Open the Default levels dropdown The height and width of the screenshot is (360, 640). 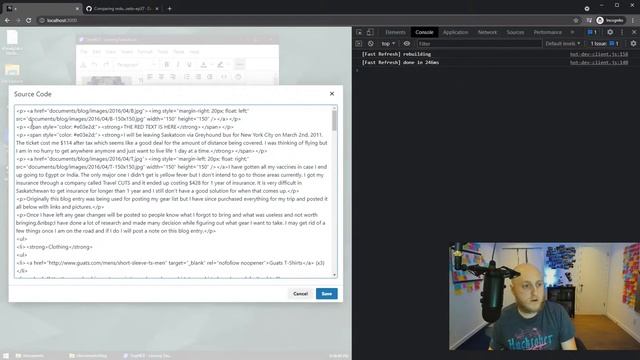pyautogui.click(x=563, y=44)
